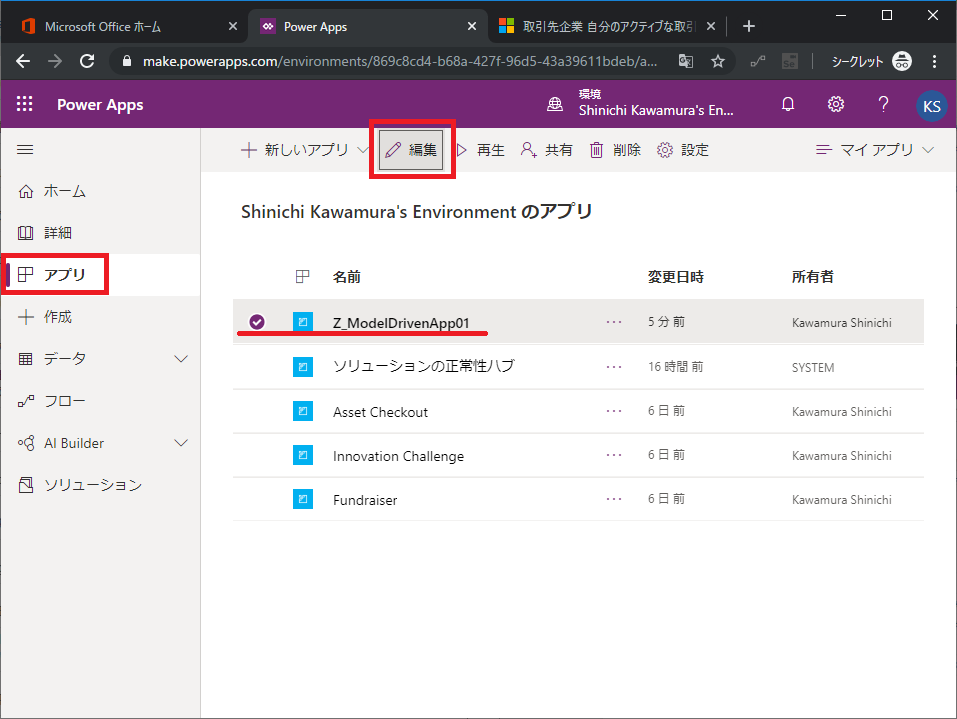957x719 pixels.
Task: Click the Asset Checkout app icon
Action: pos(303,411)
